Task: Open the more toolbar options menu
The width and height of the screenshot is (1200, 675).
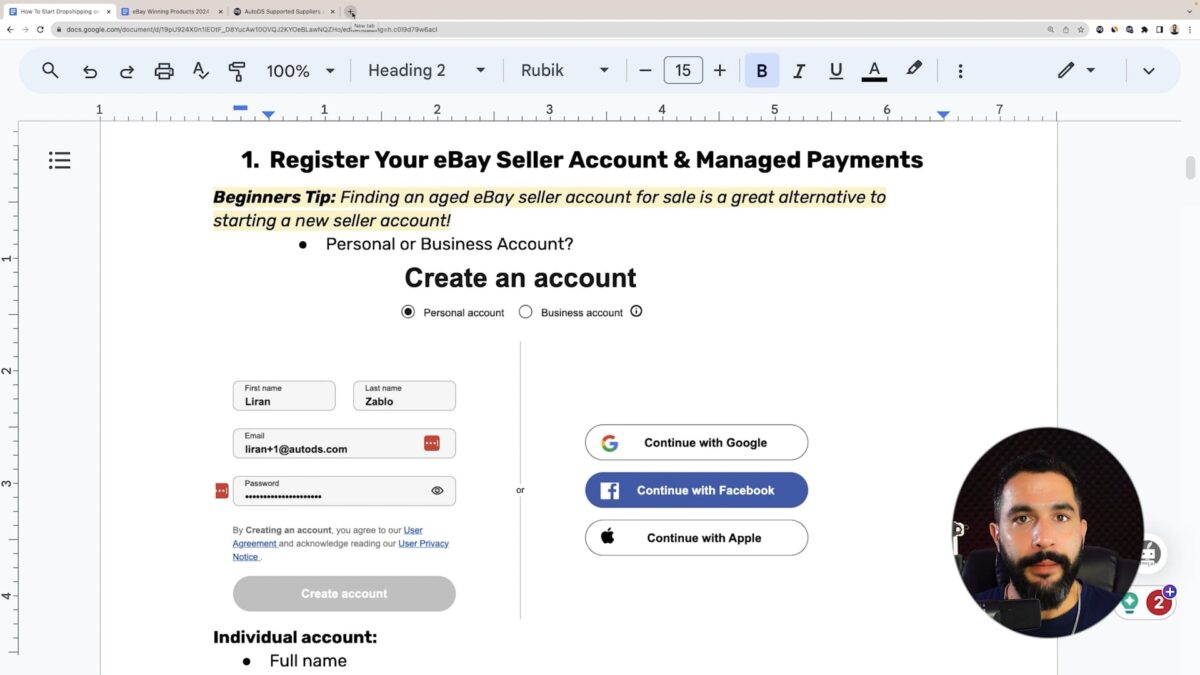Action: coord(960,70)
